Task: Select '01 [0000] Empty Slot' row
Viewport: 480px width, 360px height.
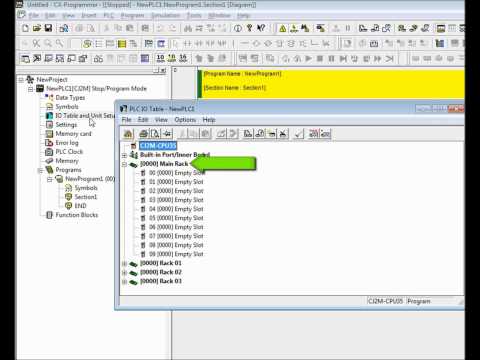Action: point(176,182)
